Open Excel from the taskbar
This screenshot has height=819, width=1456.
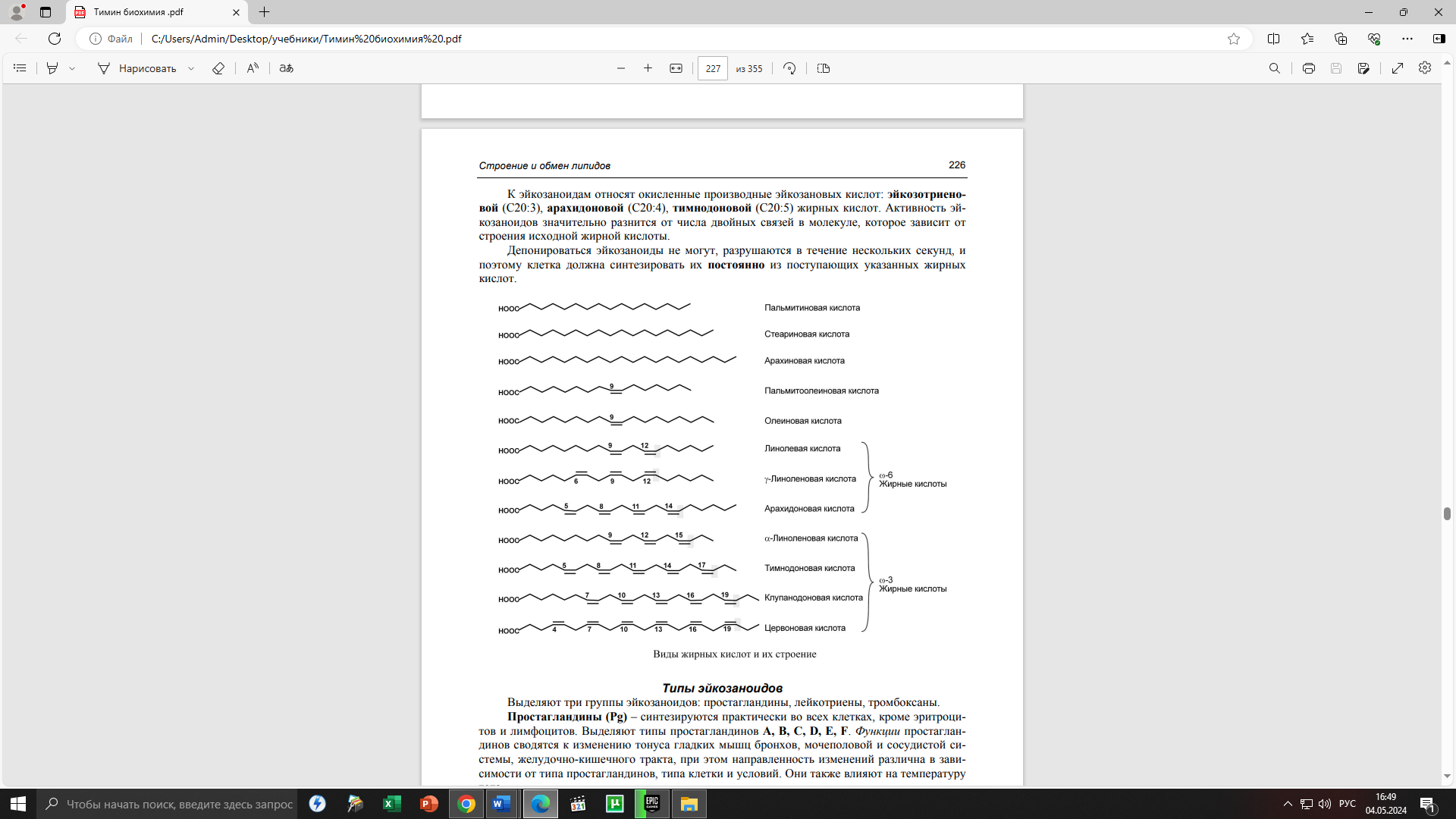click(392, 804)
